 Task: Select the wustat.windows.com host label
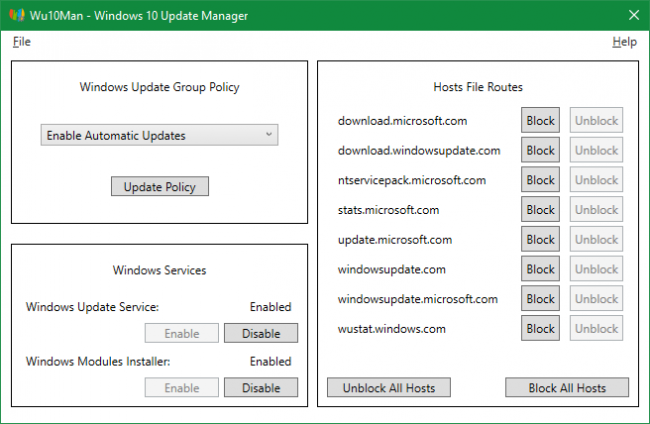(x=391, y=329)
